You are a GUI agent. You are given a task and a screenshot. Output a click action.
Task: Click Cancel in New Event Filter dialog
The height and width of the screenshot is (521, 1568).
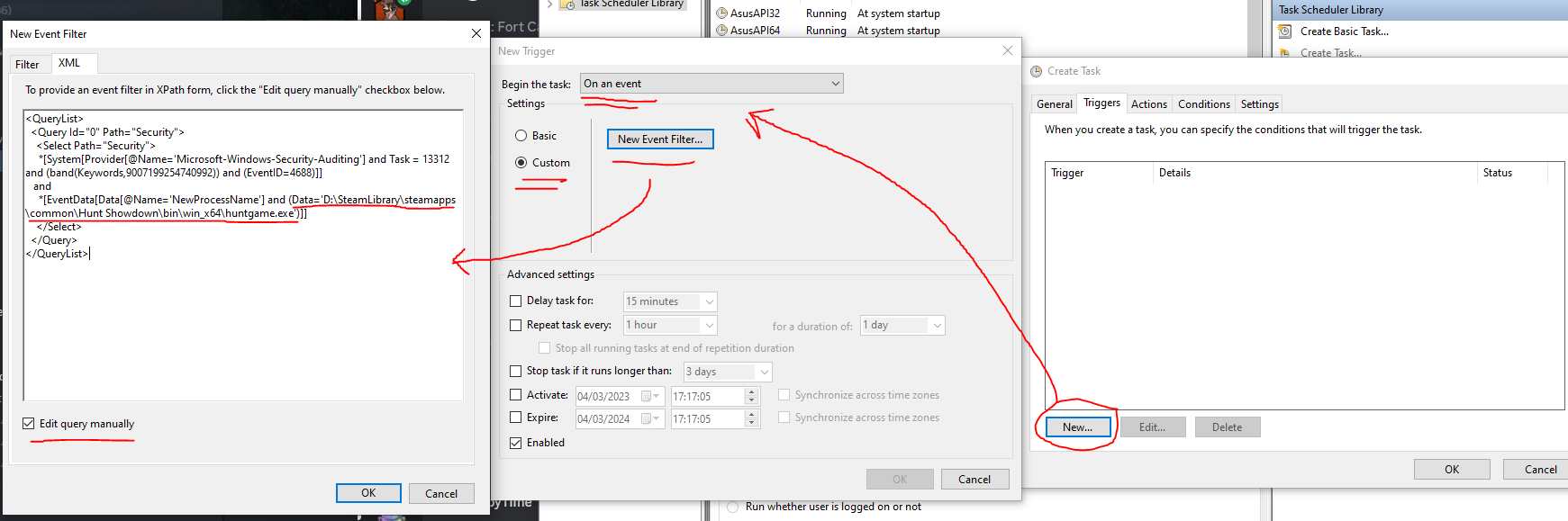coord(441,494)
